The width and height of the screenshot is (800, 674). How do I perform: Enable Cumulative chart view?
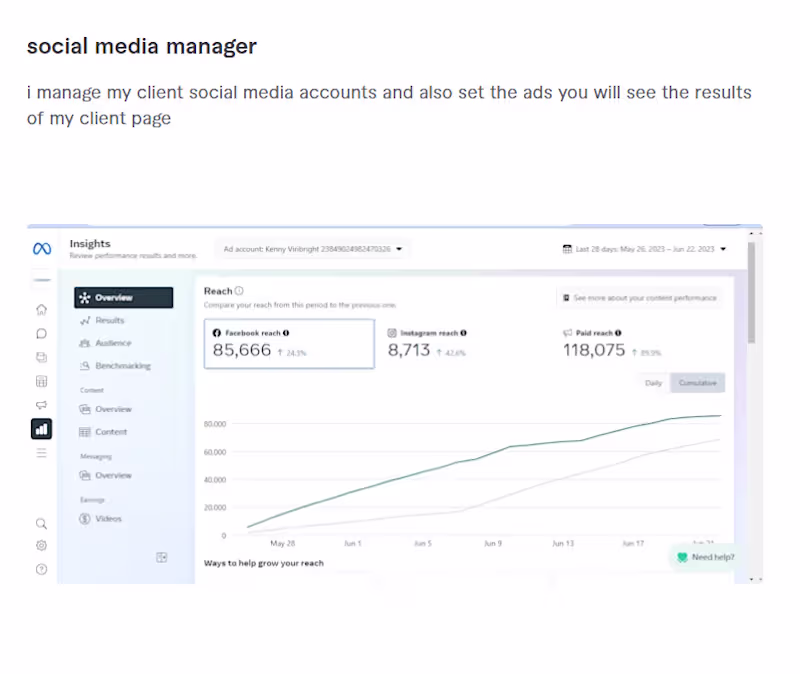[697, 382]
